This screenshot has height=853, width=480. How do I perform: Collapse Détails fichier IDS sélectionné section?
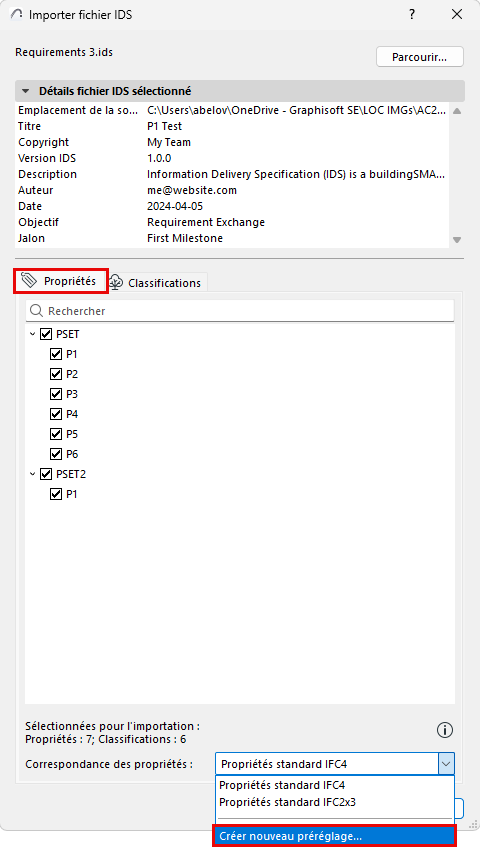[25, 91]
